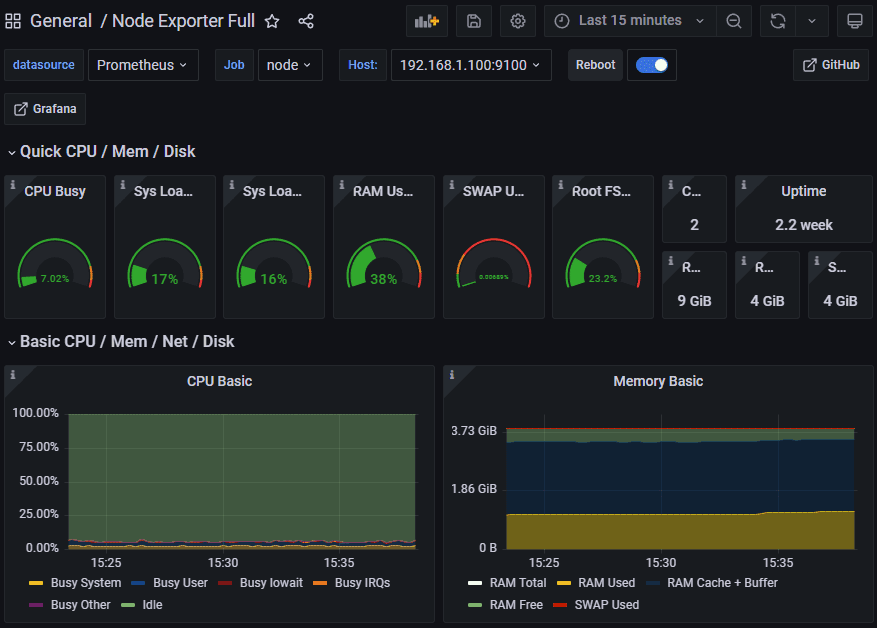
Task: Share the dashboard via the share icon
Action: (306, 21)
